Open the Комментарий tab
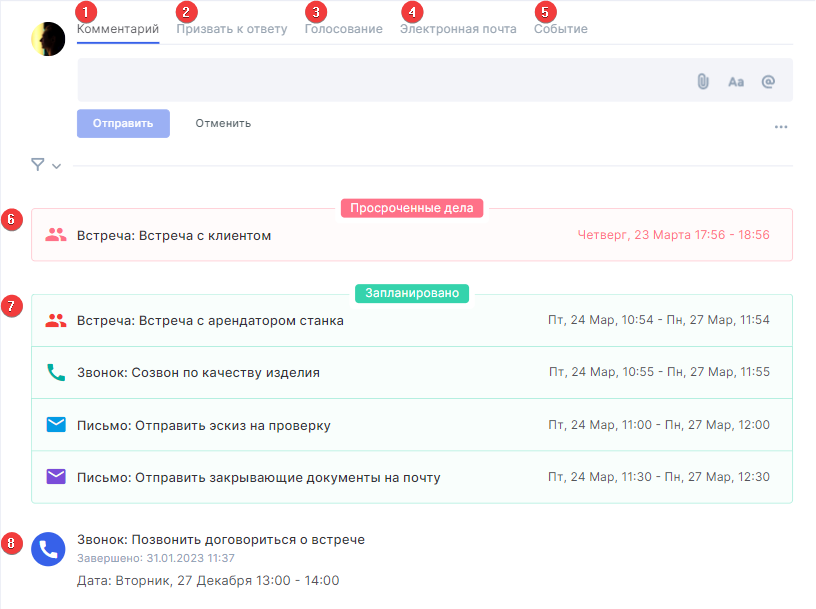The image size is (816, 609). [118, 29]
